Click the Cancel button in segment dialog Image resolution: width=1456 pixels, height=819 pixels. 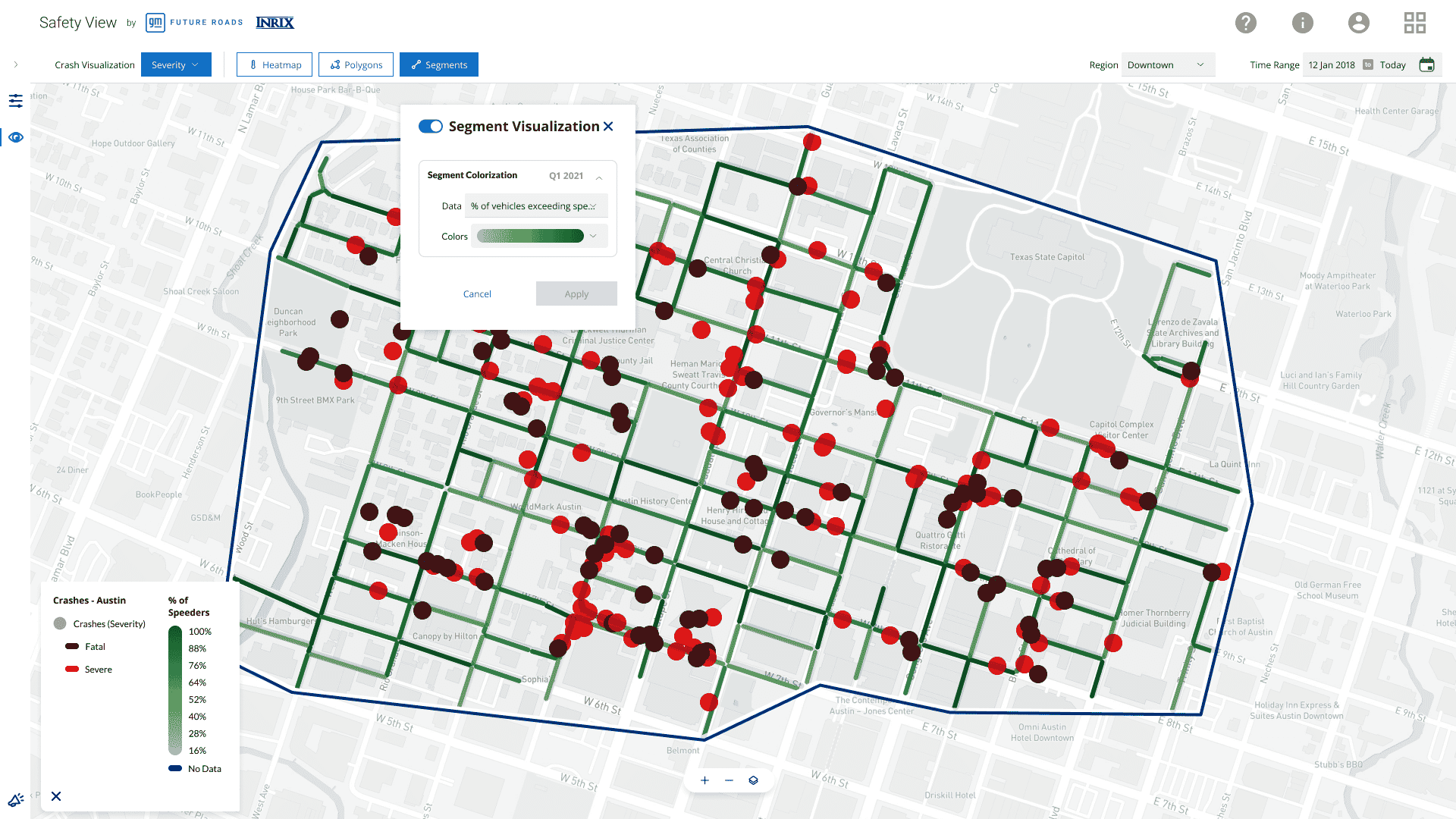477,293
